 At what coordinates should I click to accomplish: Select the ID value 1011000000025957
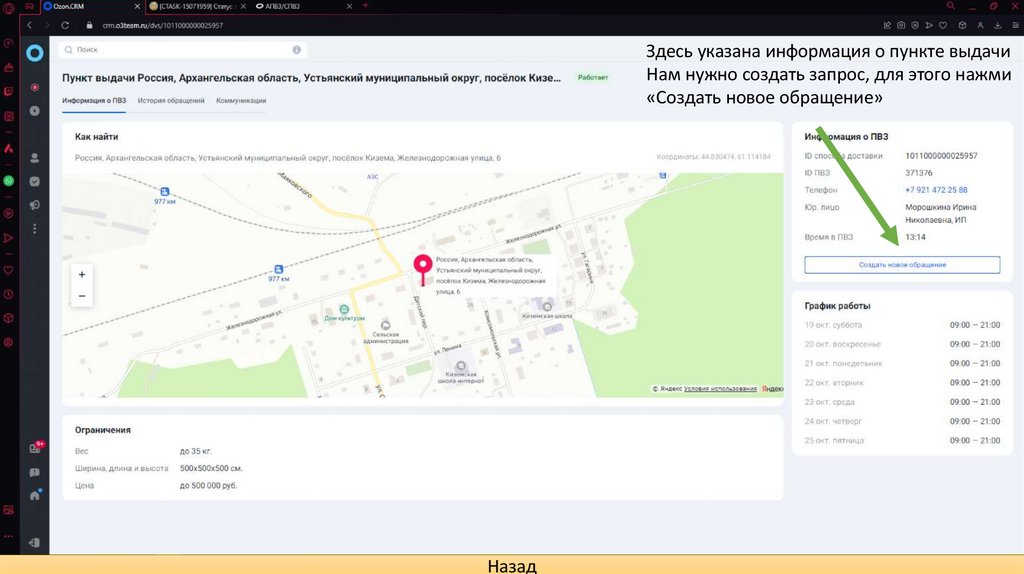click(x=941, y=156)
